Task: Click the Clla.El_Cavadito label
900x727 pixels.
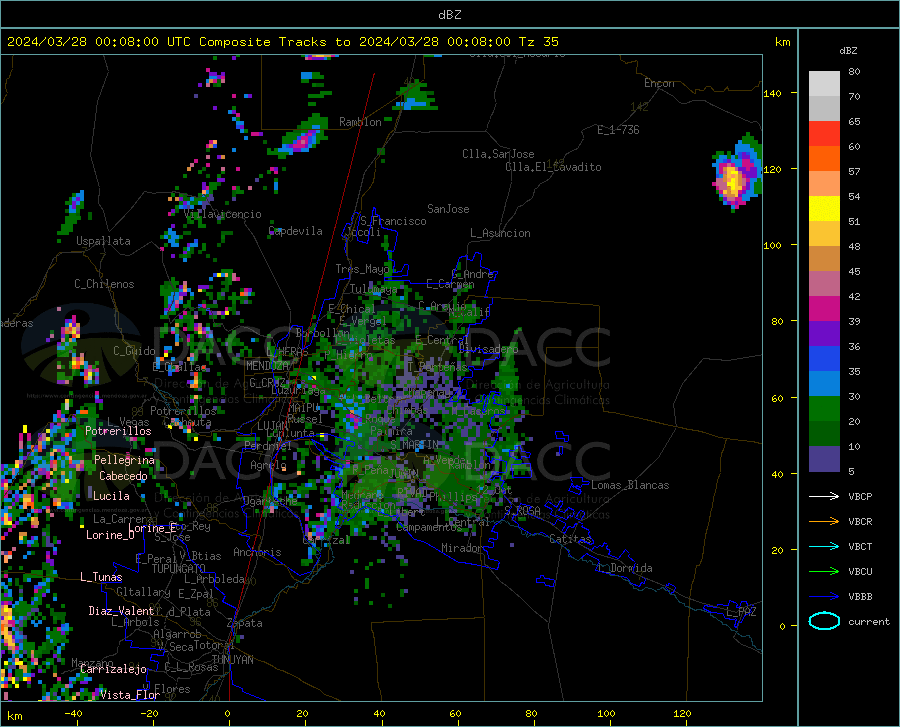Action: 553,167
